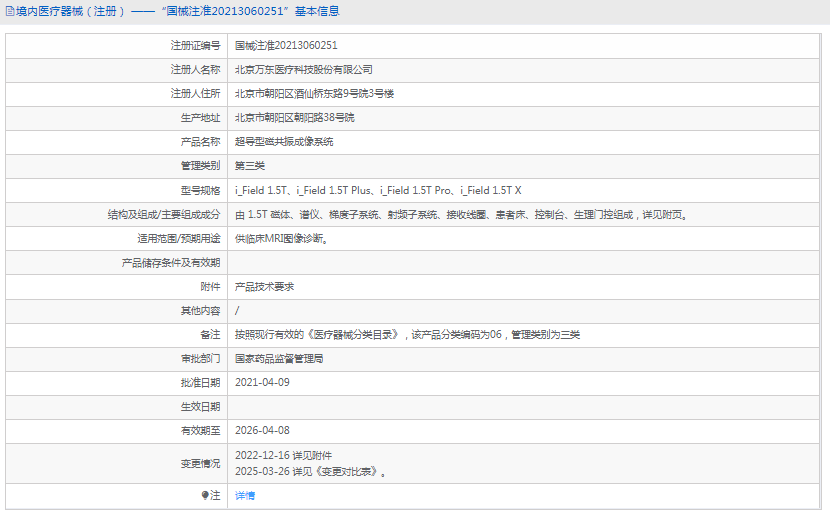Click the 管理类别 label
The width and height of the screenshot is (830, 514).
[200, 166]
